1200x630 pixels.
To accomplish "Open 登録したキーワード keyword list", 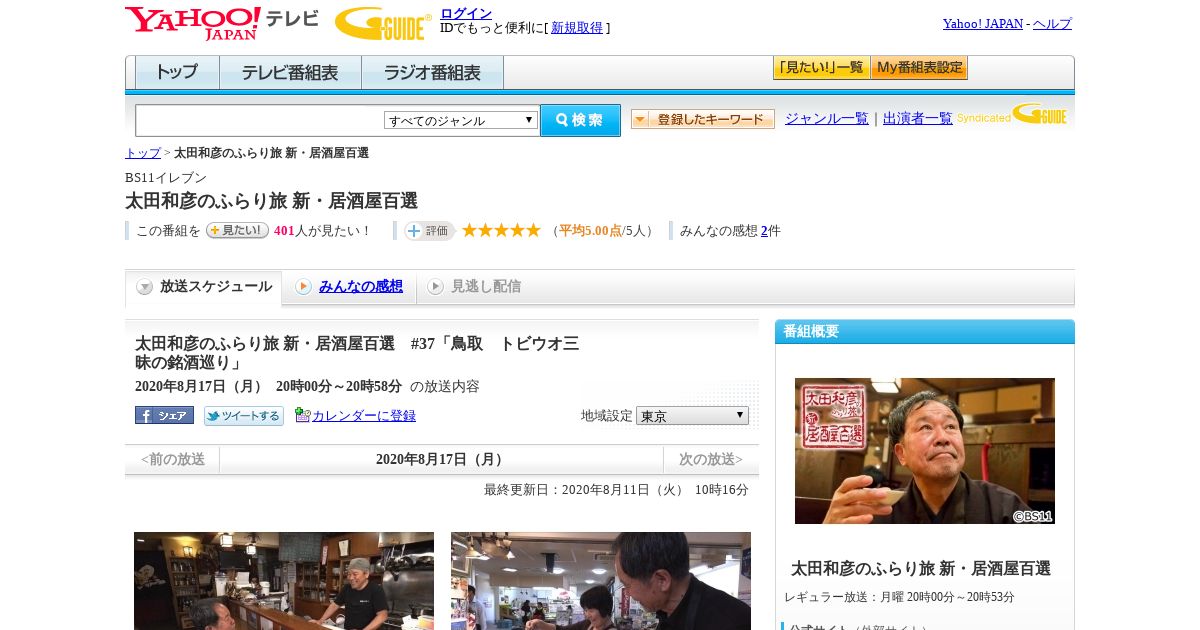I will [703, 119].
